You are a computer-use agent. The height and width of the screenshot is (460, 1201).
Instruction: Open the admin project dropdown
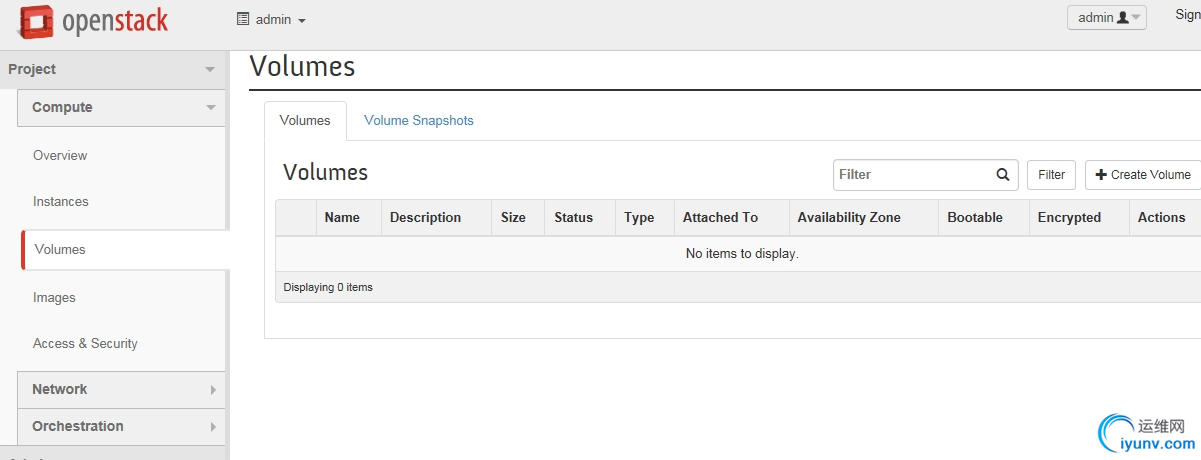(x=272, y=20)
